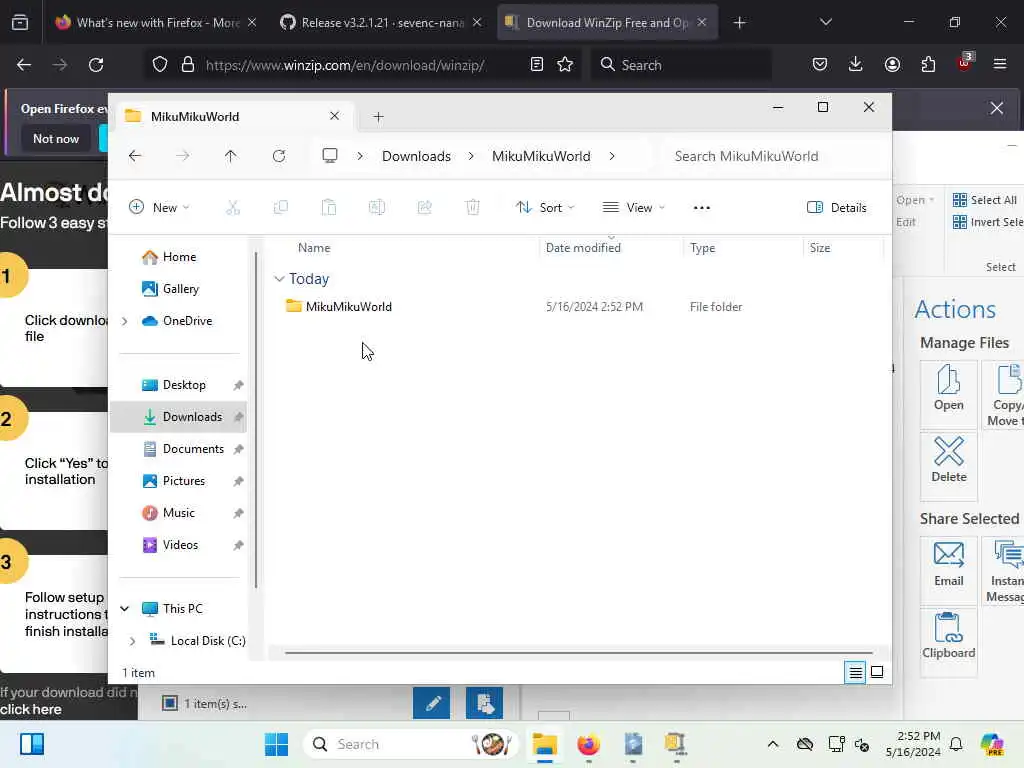Click the Delete trash icon in Explorer toolbar
Image resolution: width=1024 pixels, height=768 pixels.
click(472, 208)
